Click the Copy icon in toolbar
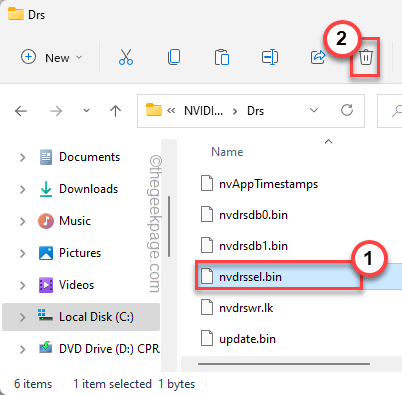 pyautogui.click(x=174, y=57)
